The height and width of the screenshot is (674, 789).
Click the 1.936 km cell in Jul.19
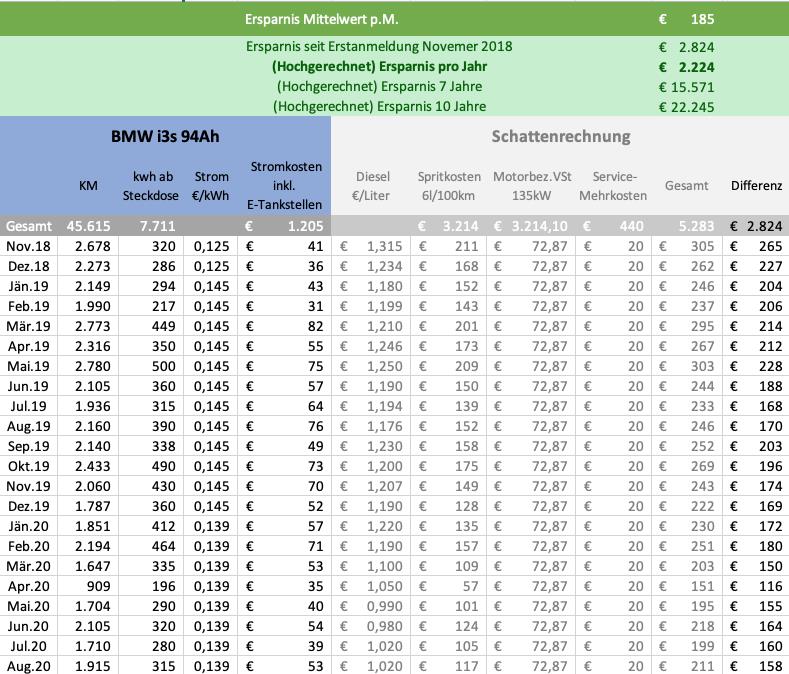[93, 406]
